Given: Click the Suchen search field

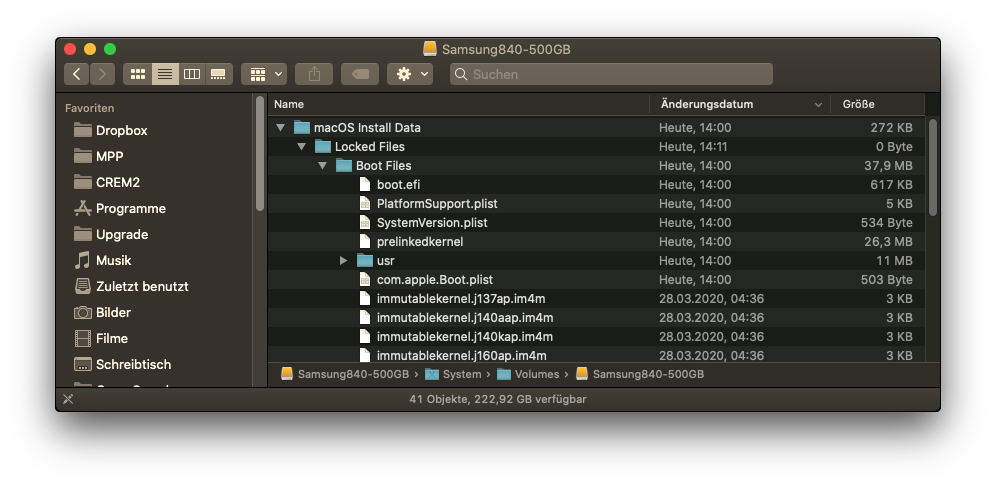Looking at the screenshot, I should [x=612, y=74].
